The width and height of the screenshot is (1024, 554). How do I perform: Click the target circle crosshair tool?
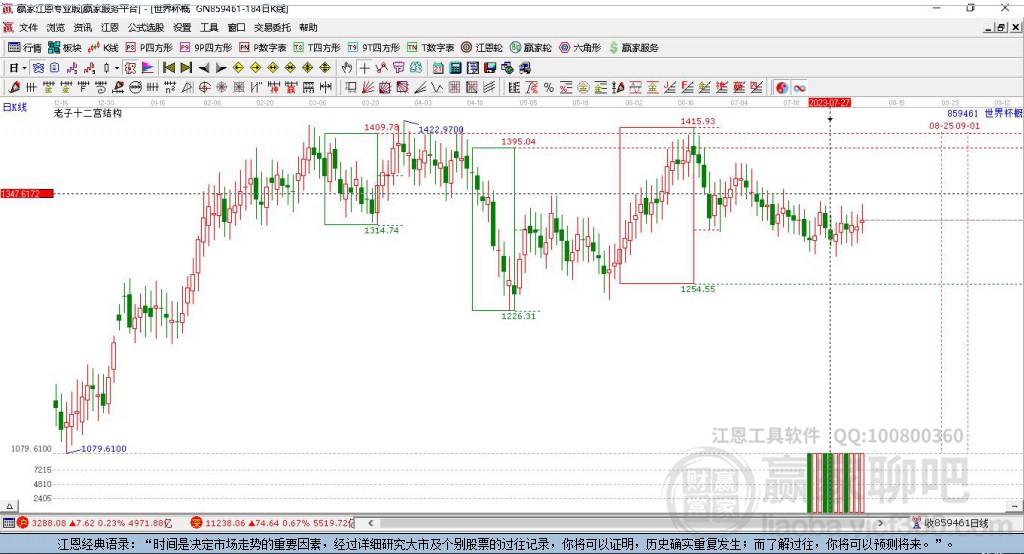[204, 88]
